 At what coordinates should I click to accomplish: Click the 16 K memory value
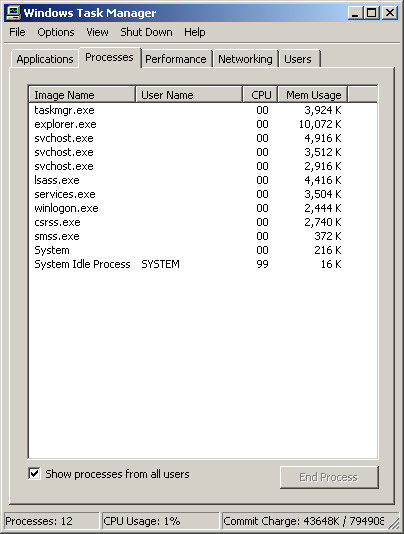click(331, 264)
